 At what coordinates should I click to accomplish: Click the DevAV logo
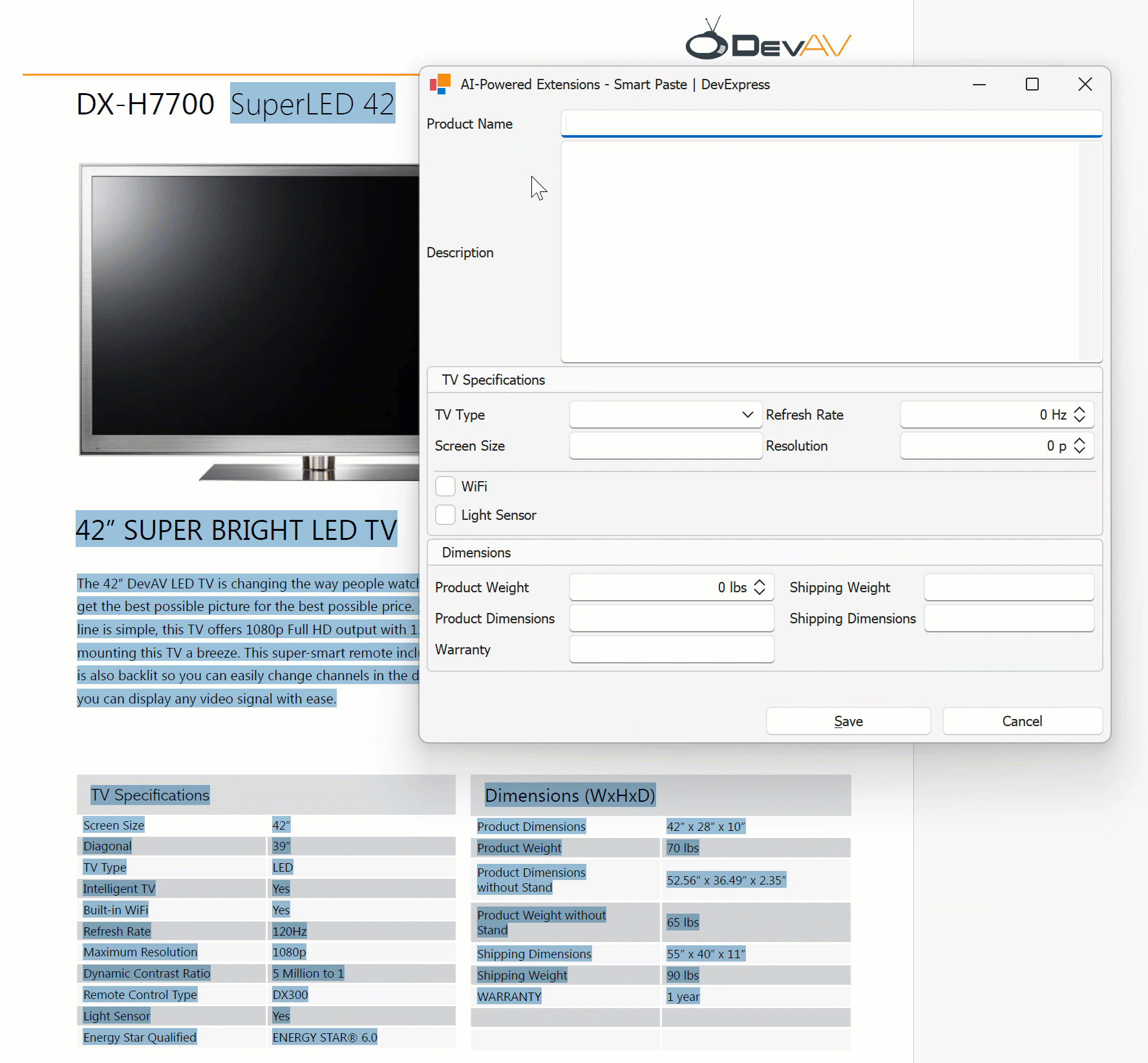tap(768, 40)
